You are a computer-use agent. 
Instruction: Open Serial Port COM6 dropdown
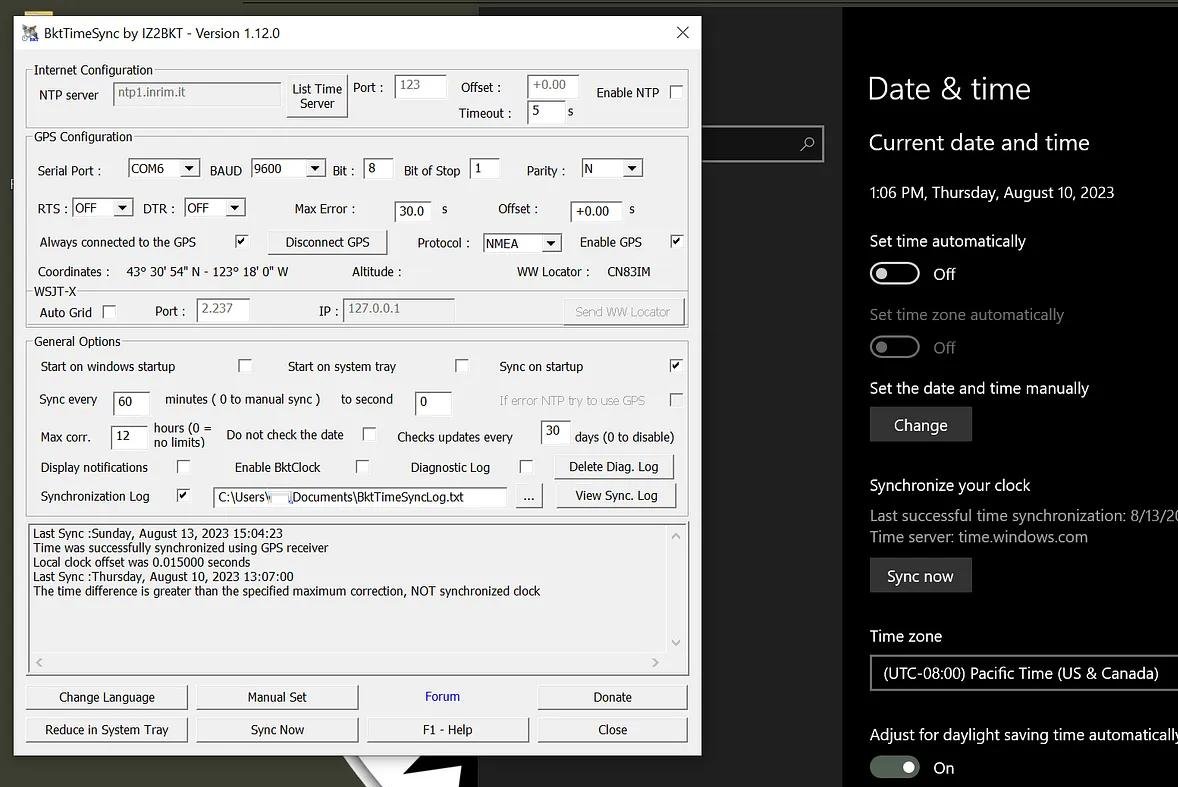[189, 168]
